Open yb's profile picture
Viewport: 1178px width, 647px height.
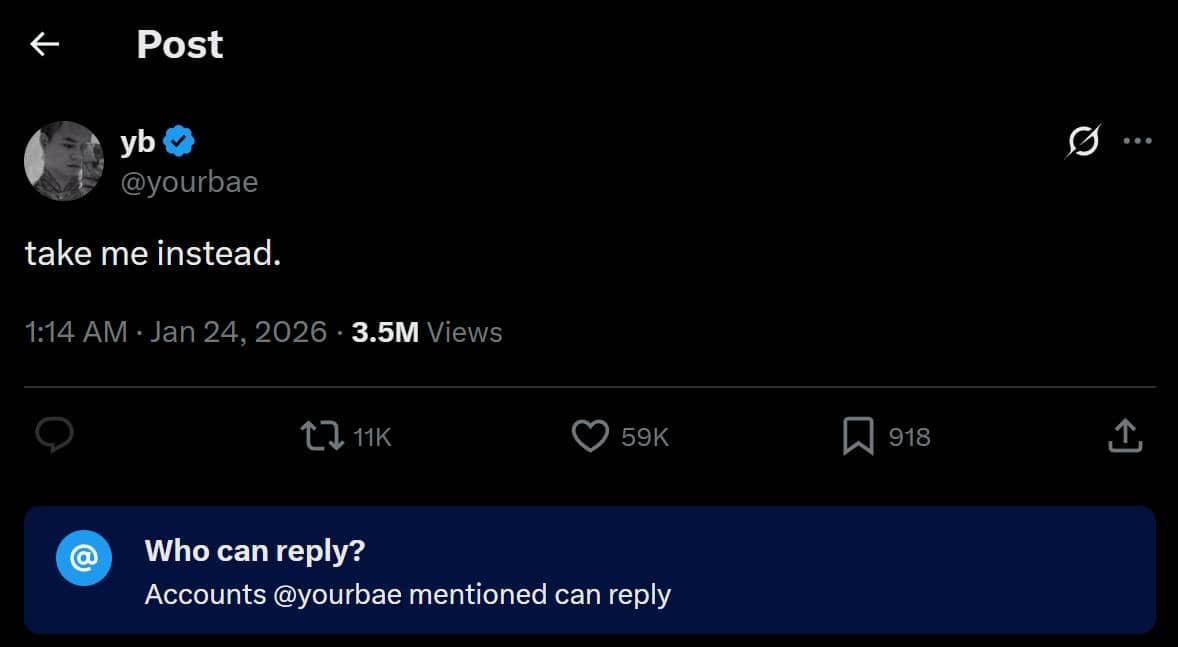click(x=64, y=161)
